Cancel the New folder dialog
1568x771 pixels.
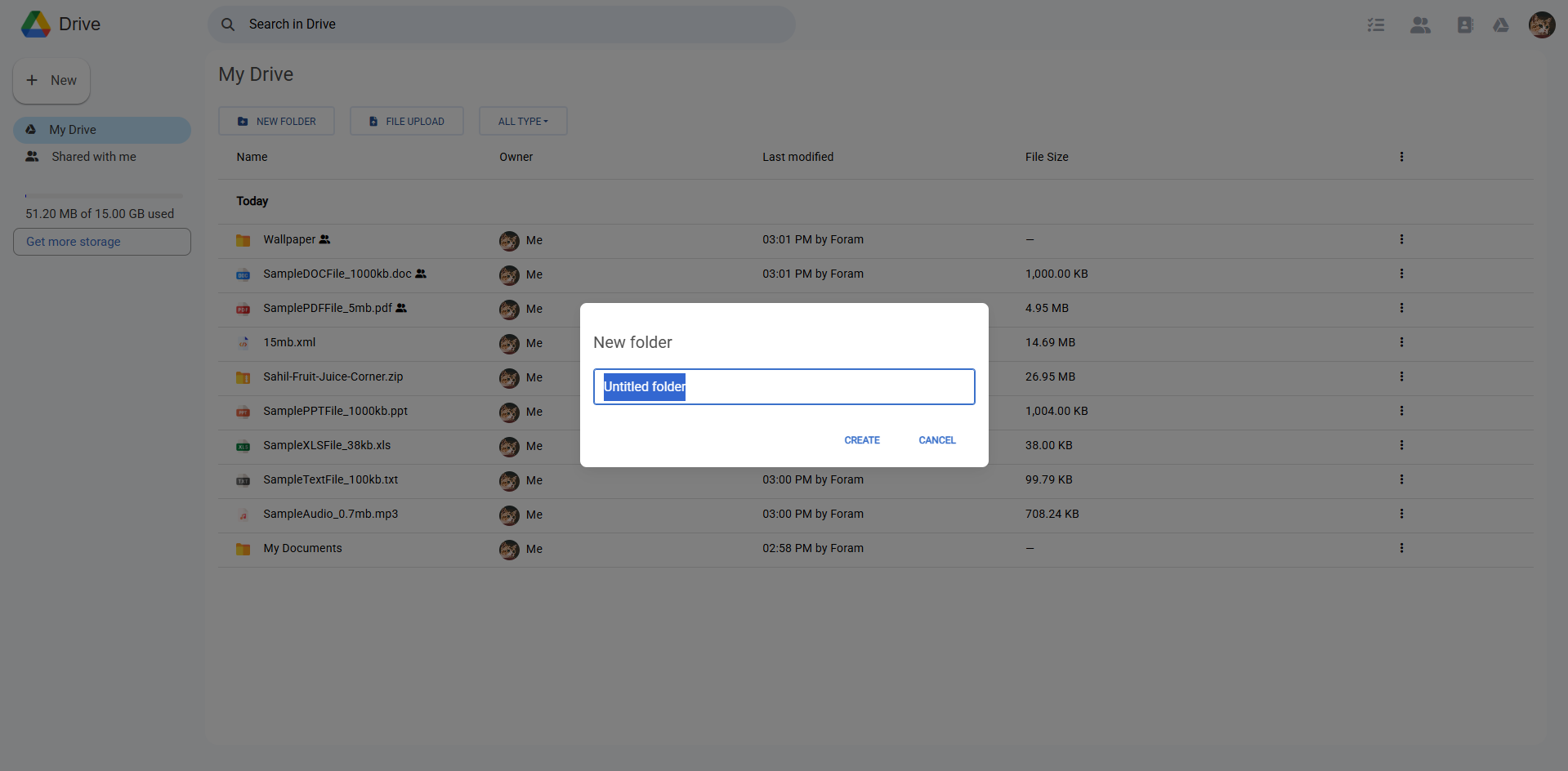tap(936, 439)
